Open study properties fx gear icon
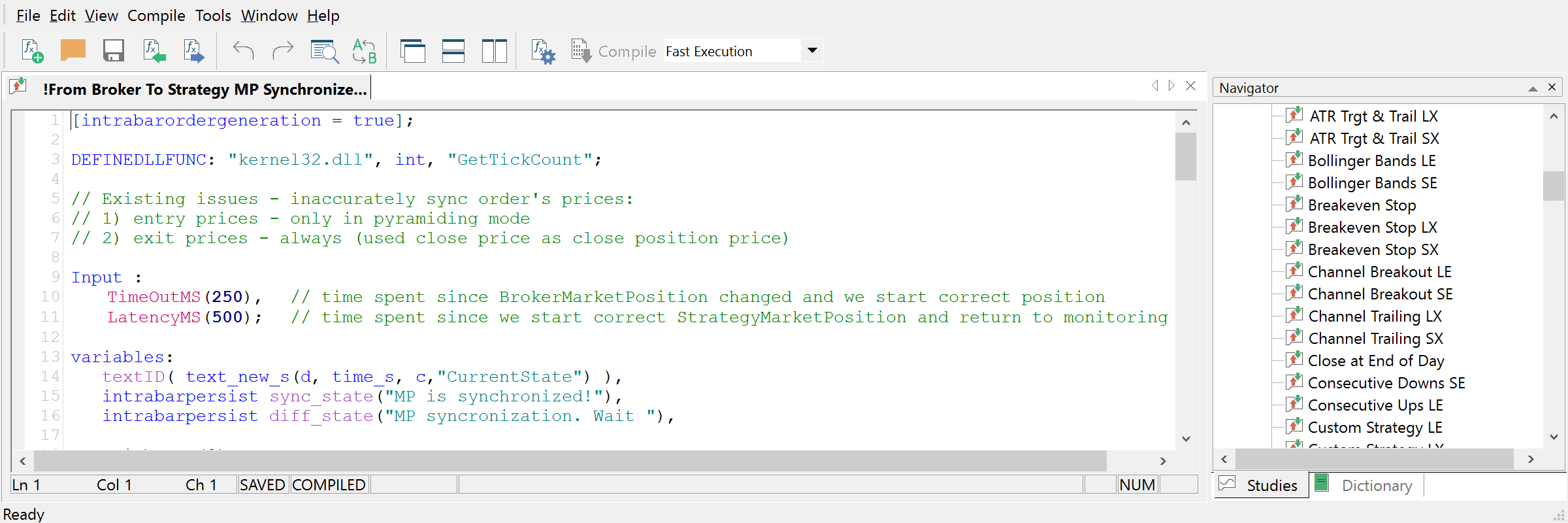 click(543, 51)
